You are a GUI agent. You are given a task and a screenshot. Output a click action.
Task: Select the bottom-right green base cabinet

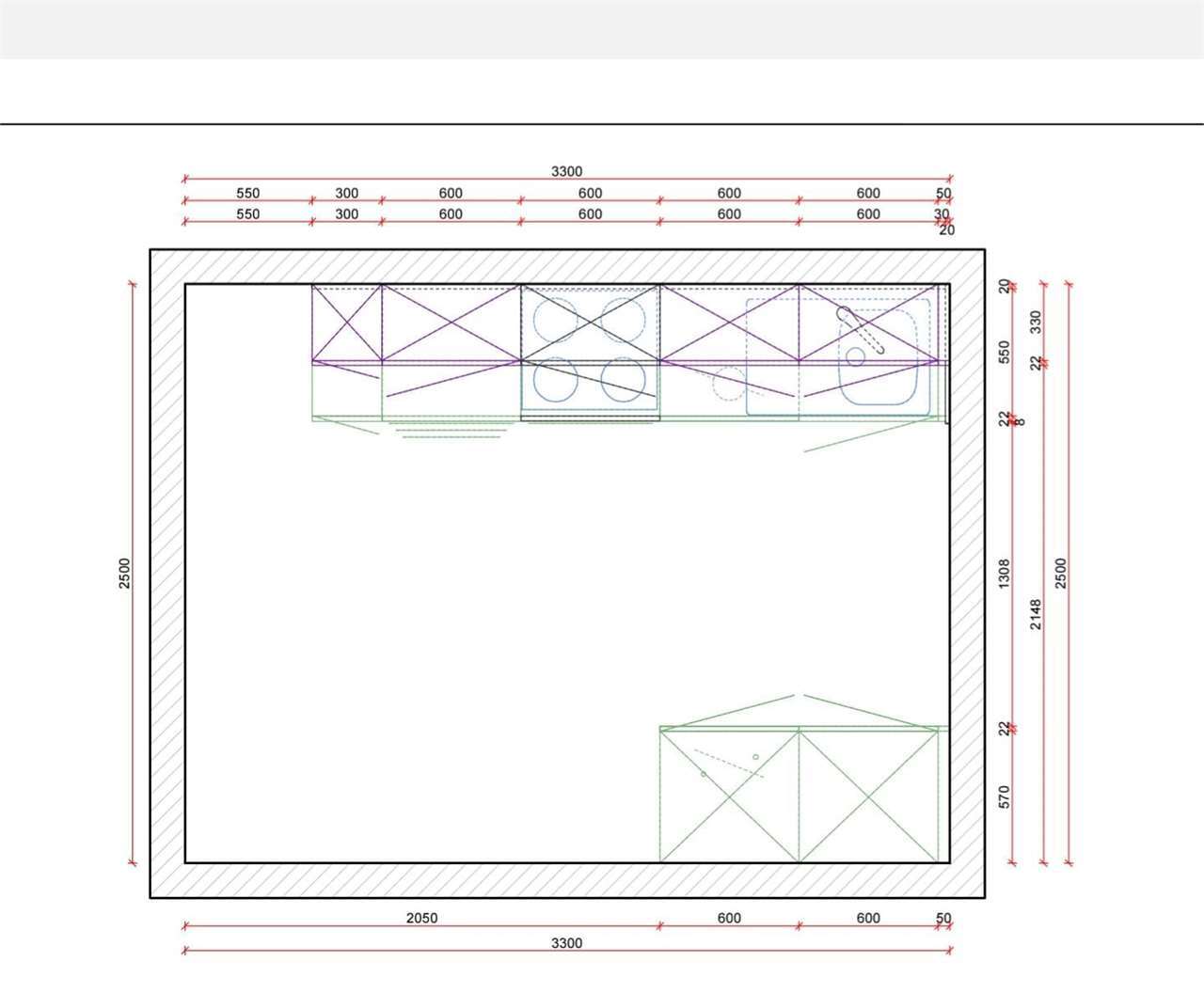[x=868, y=796]
